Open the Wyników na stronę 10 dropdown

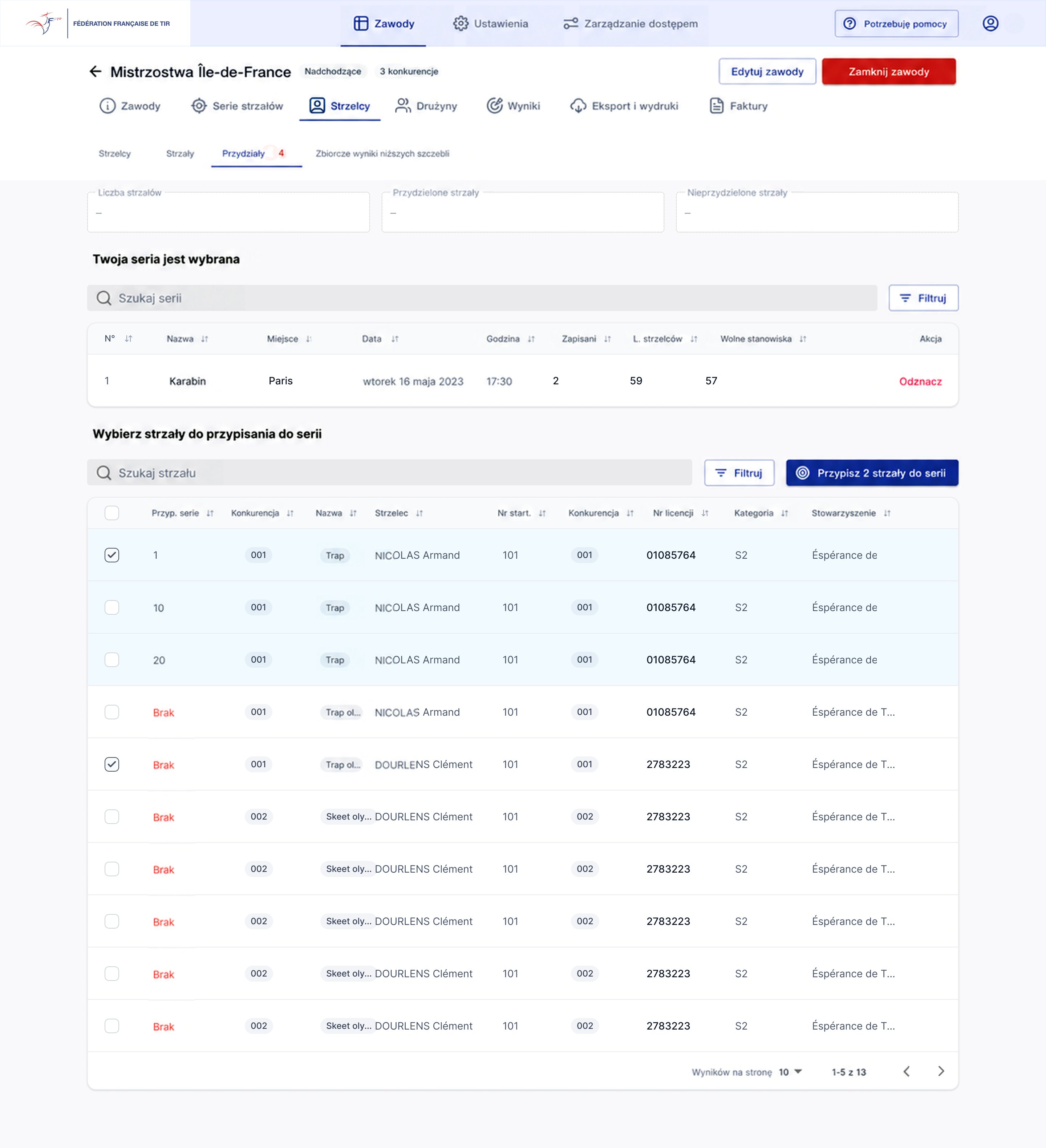[x=790, y=1072]
